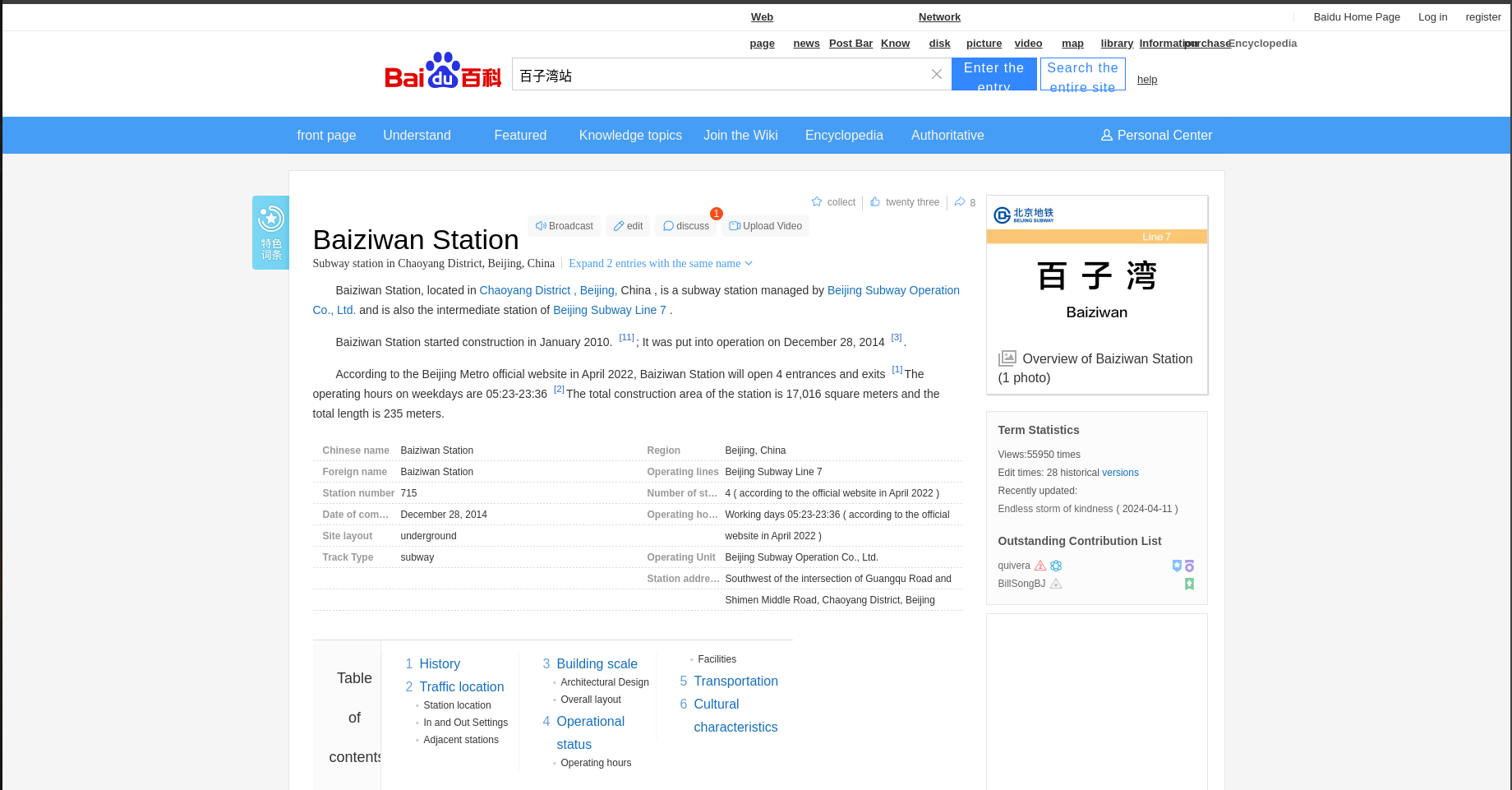The image size is (1512, 790).
Task: Open Beijing Subway Operation Co. link
Action: [893, 290]
